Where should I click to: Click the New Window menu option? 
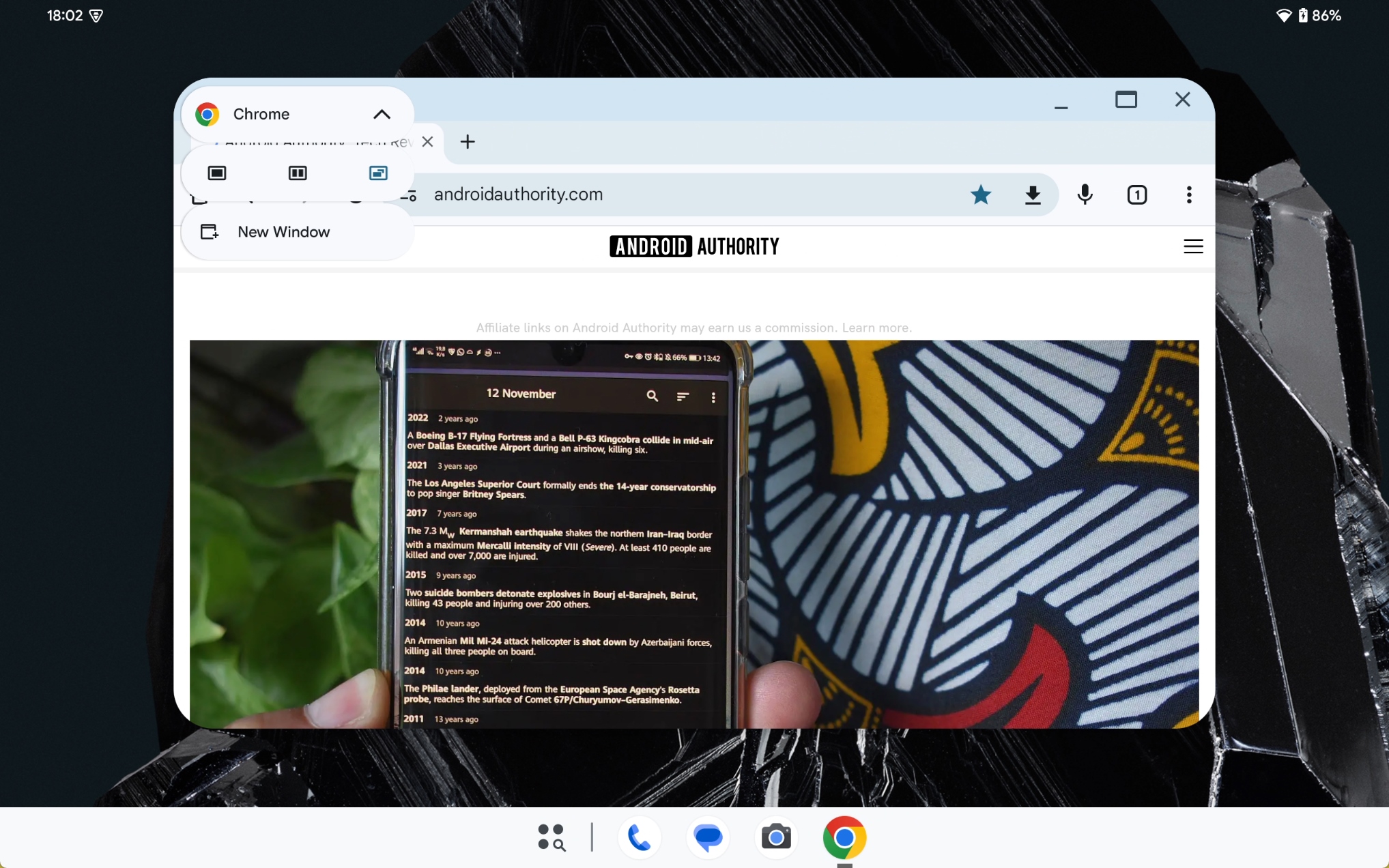[x=283, y=231]
